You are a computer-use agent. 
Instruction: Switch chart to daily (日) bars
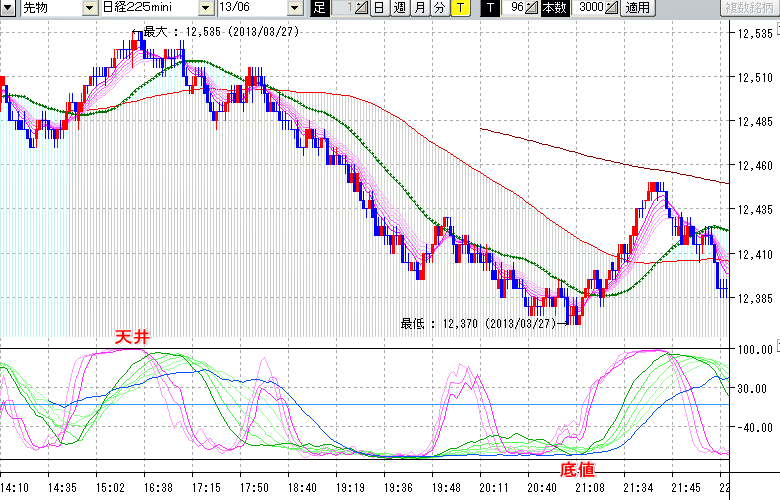coord(380,8)
